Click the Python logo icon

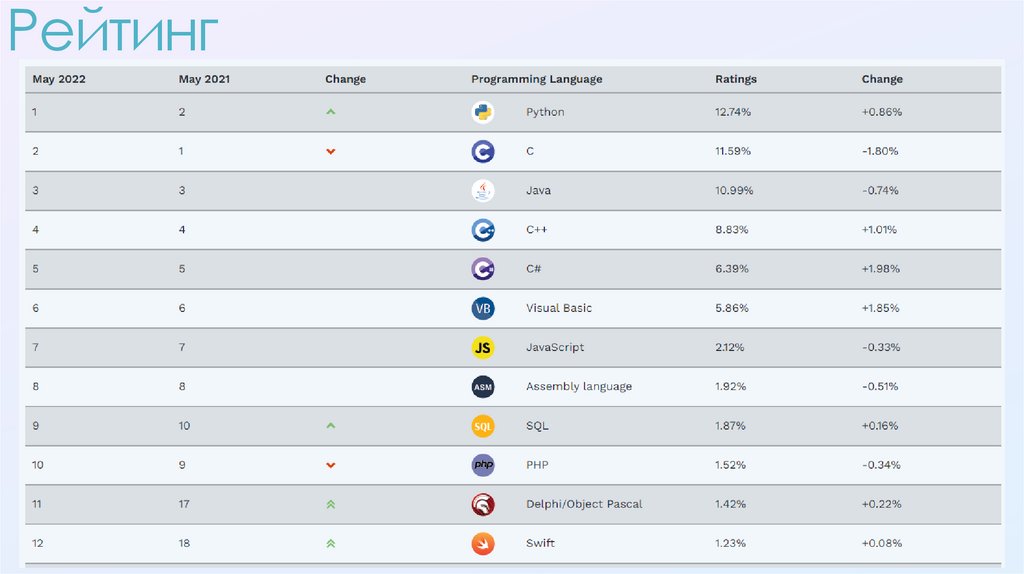[x=483, y=112]
